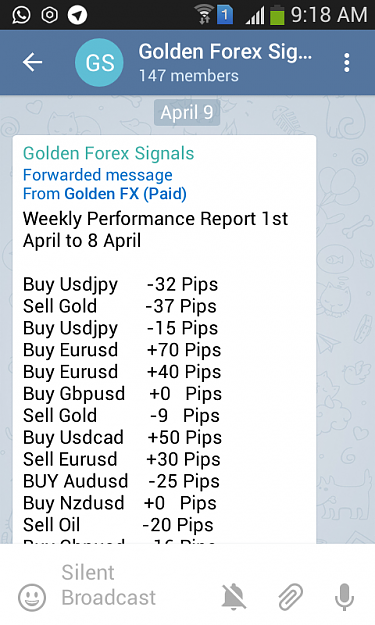Tap the back arrow in the header
Viewport: 375px width, 625px height.
pos(32,62)
